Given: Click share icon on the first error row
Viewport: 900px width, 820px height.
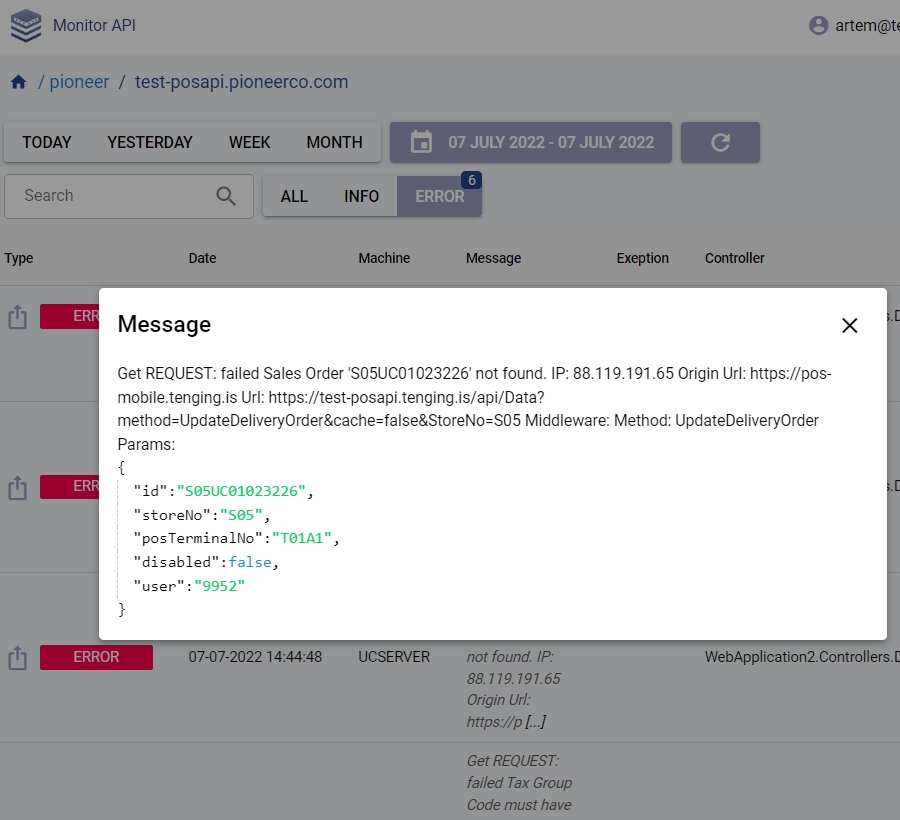Looking at the screenshot, I should 17,317.
